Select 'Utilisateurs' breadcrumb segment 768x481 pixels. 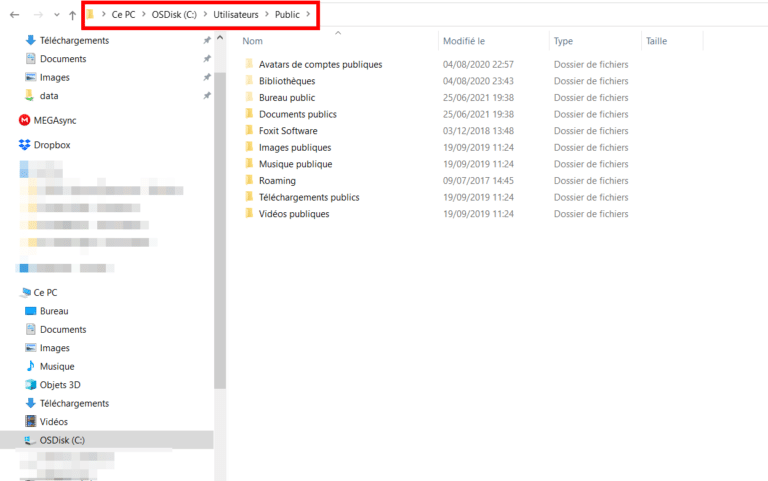coord(236,15)
